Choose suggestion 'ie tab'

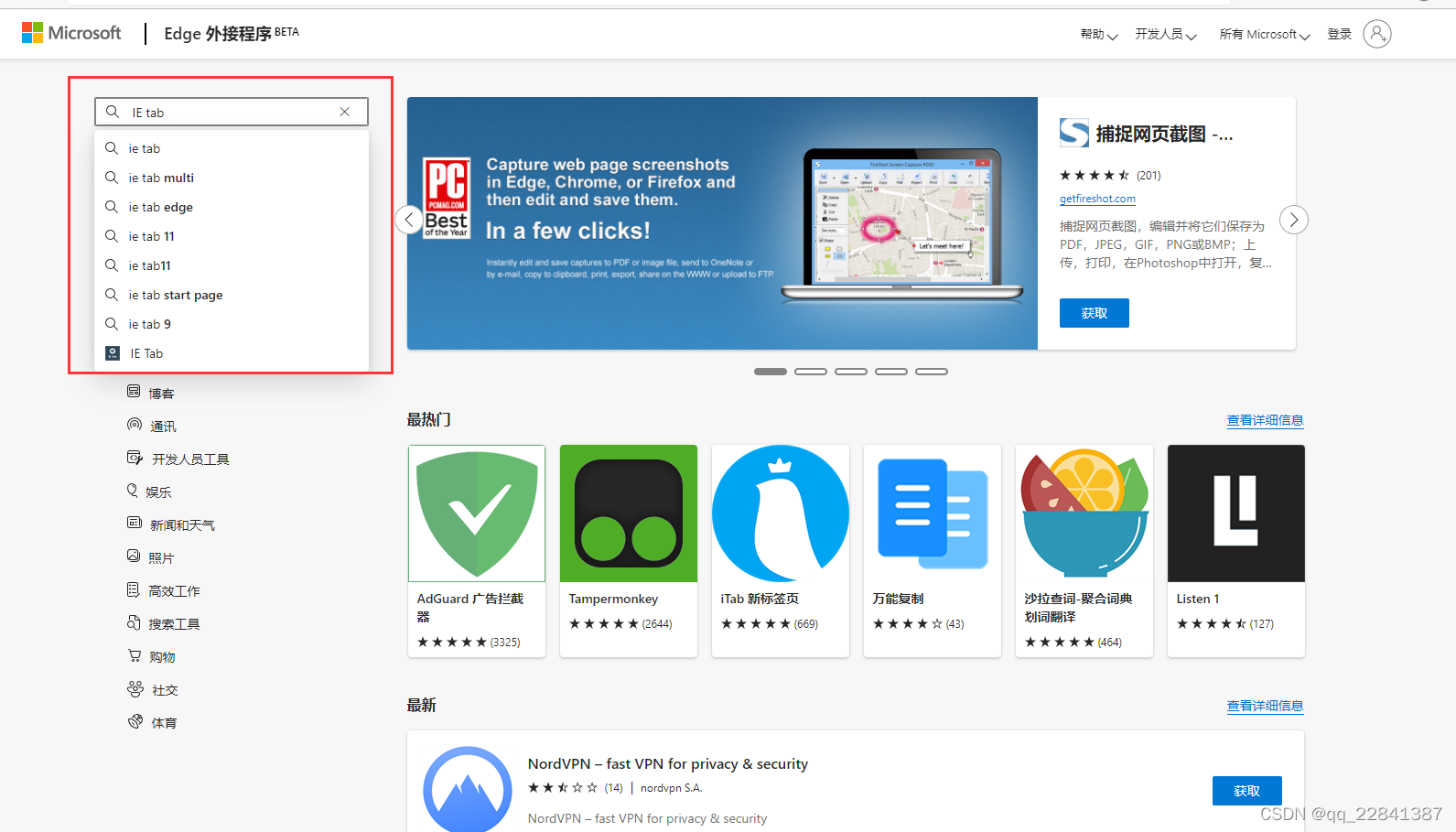click(232, 148)
